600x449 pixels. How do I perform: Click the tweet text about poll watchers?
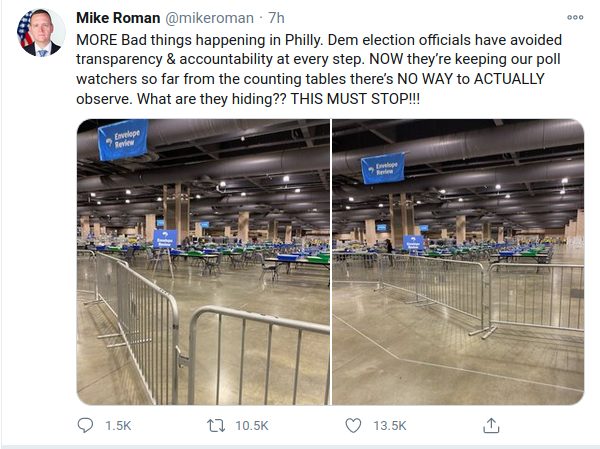319,69
